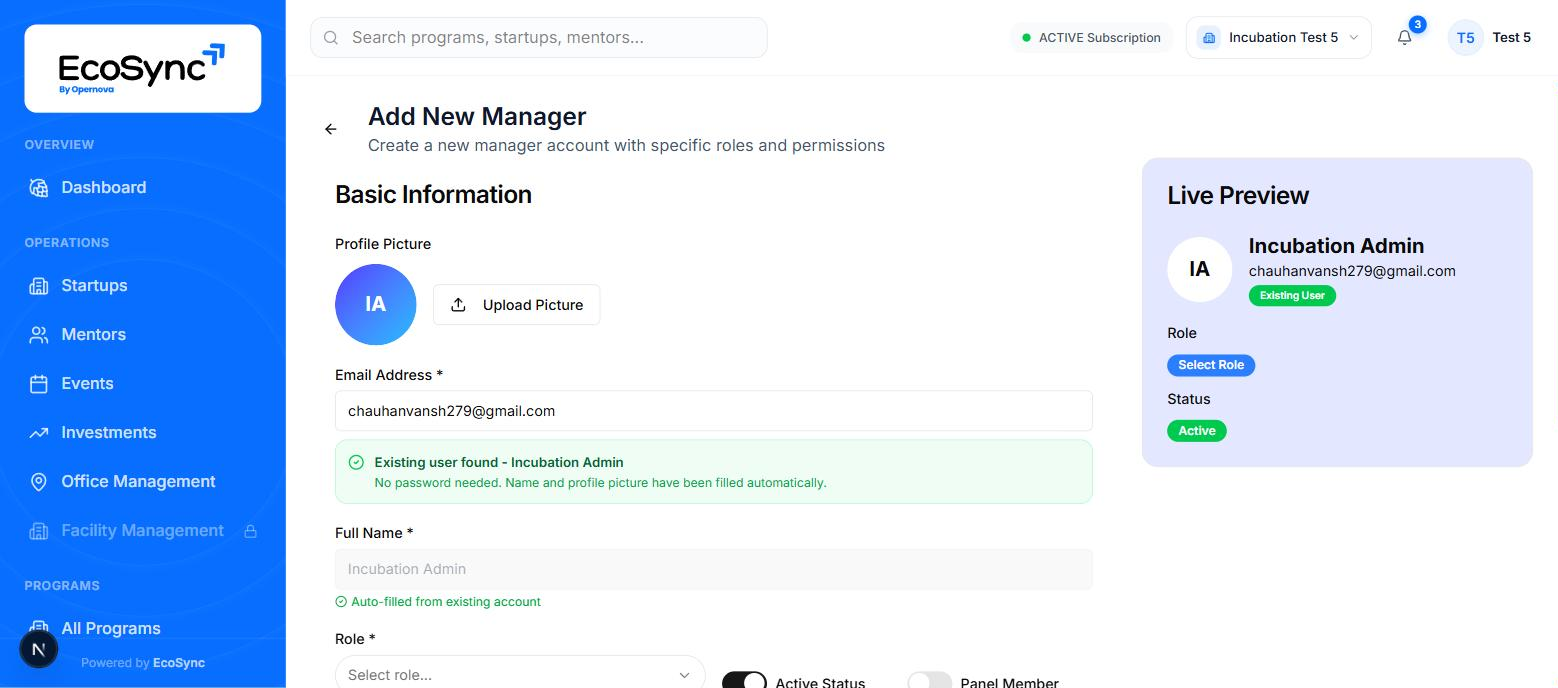Click the Full Name field
This screenshot has width=1558, height=688.
pyautogui.click(x=714, y=569)
